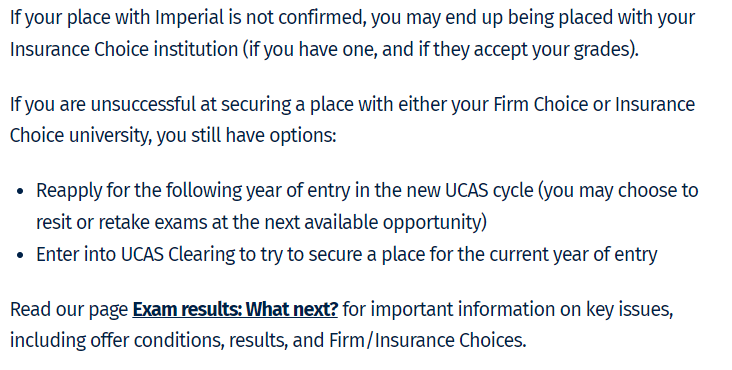
Task: Click the bullet marker before 'Reapply'
Action: 20,191
